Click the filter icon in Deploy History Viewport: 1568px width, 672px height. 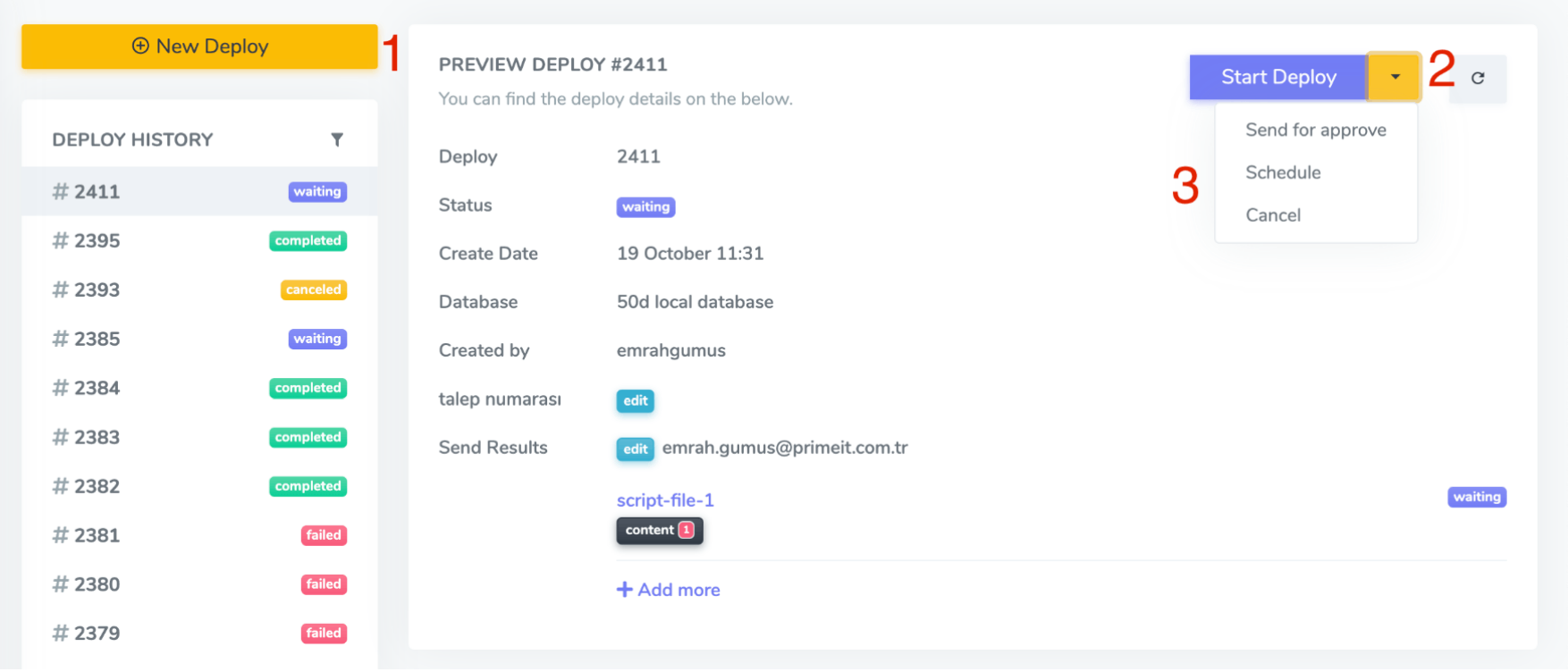click(x=337, y=139)
